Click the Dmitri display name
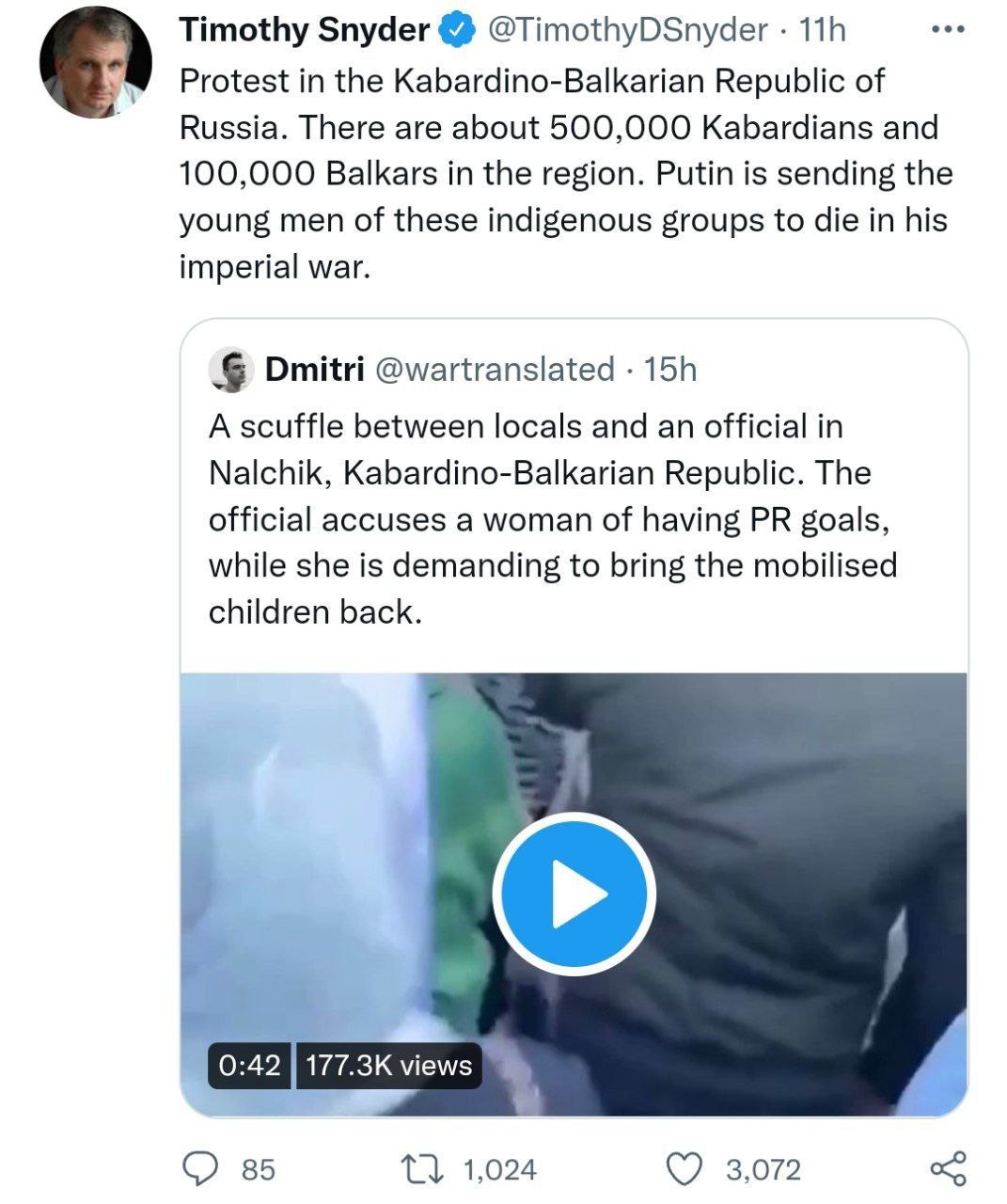The image size is (1007, 1204). click(x=315, y=370)
